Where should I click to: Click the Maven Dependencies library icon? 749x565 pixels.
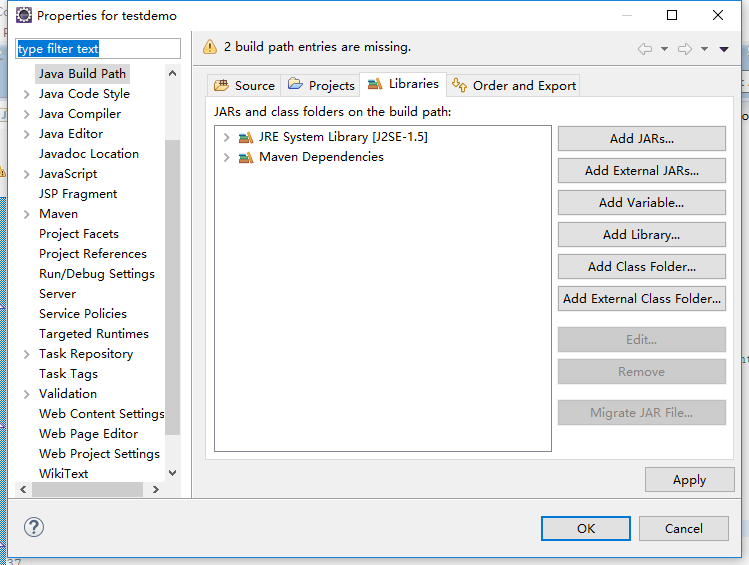pos(246,157)
